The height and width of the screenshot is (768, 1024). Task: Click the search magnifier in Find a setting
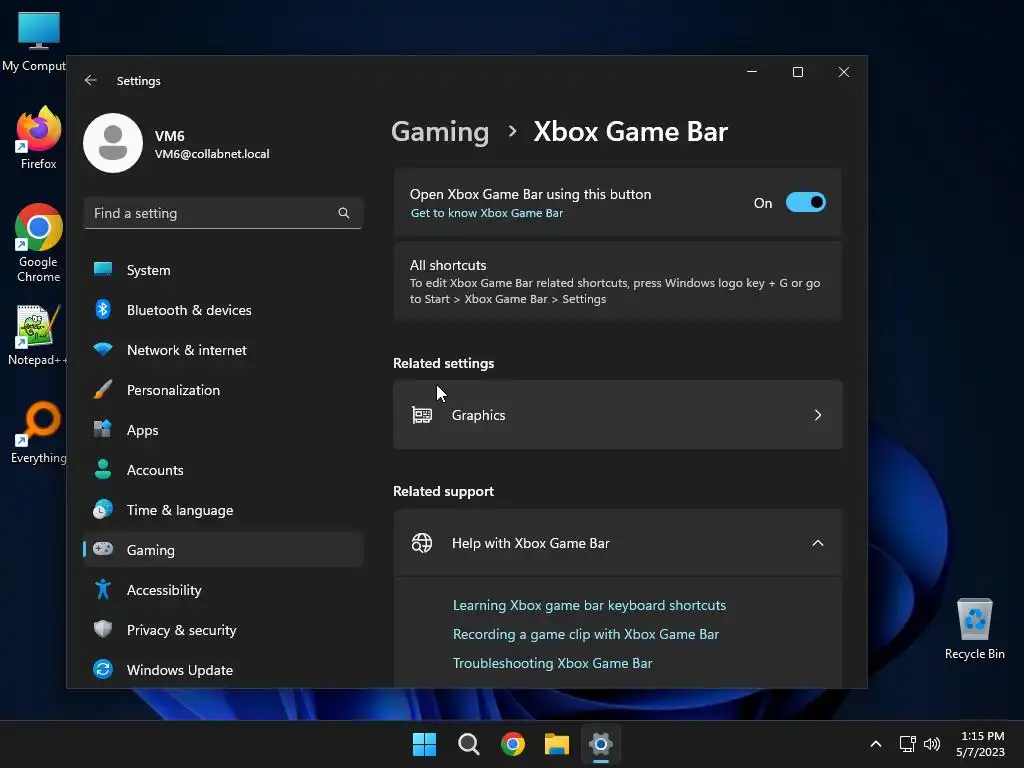[344, 213]
